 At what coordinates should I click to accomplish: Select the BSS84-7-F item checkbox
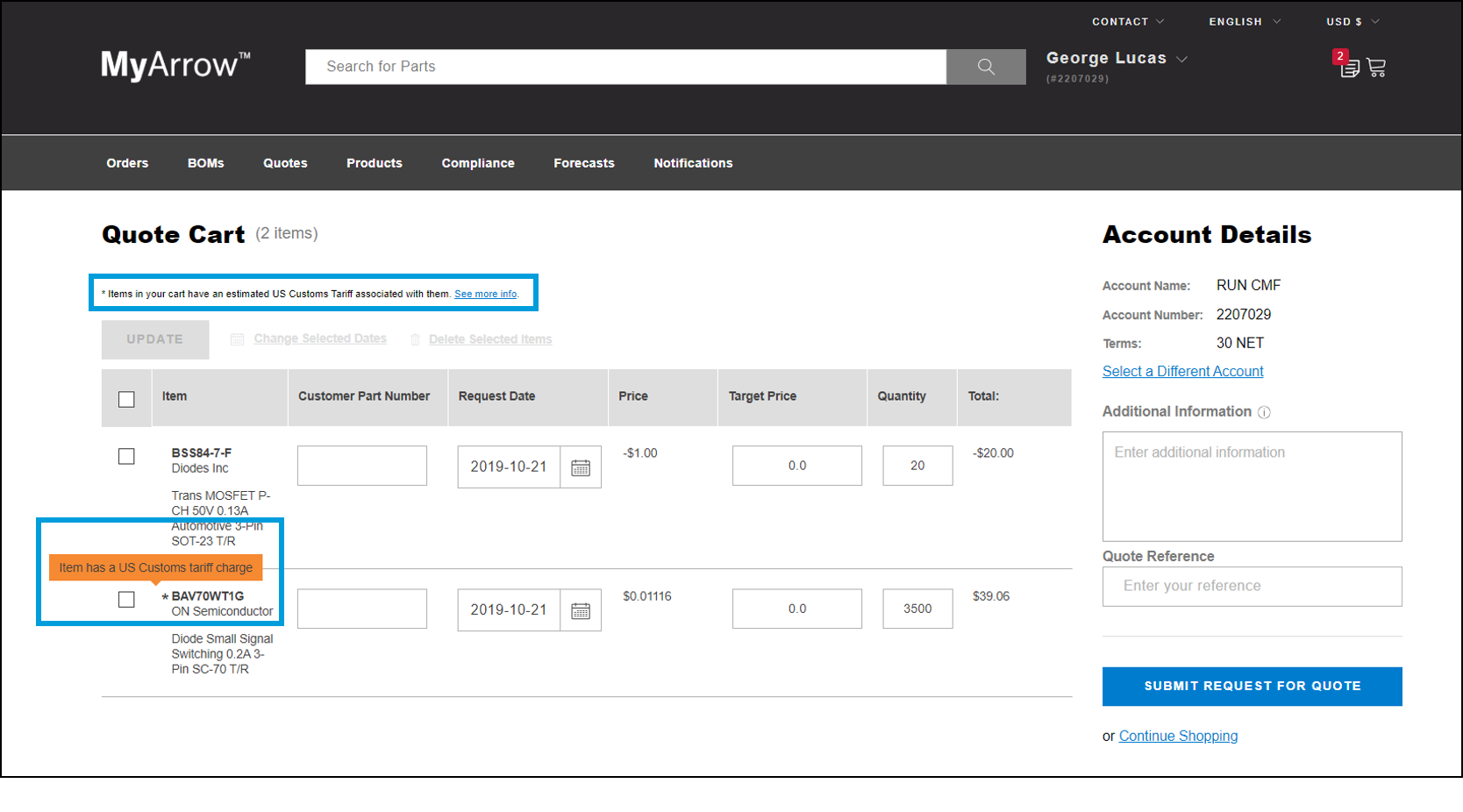126,456
